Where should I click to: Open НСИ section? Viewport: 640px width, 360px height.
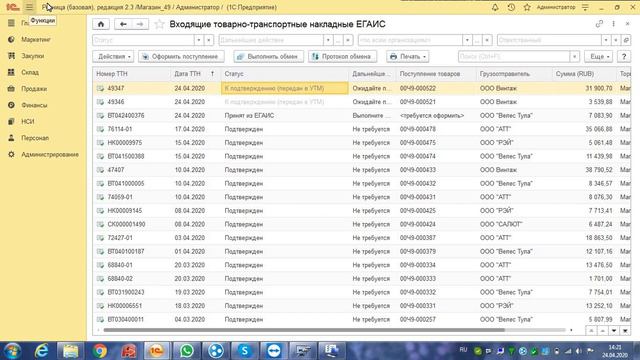click(28, 121)
